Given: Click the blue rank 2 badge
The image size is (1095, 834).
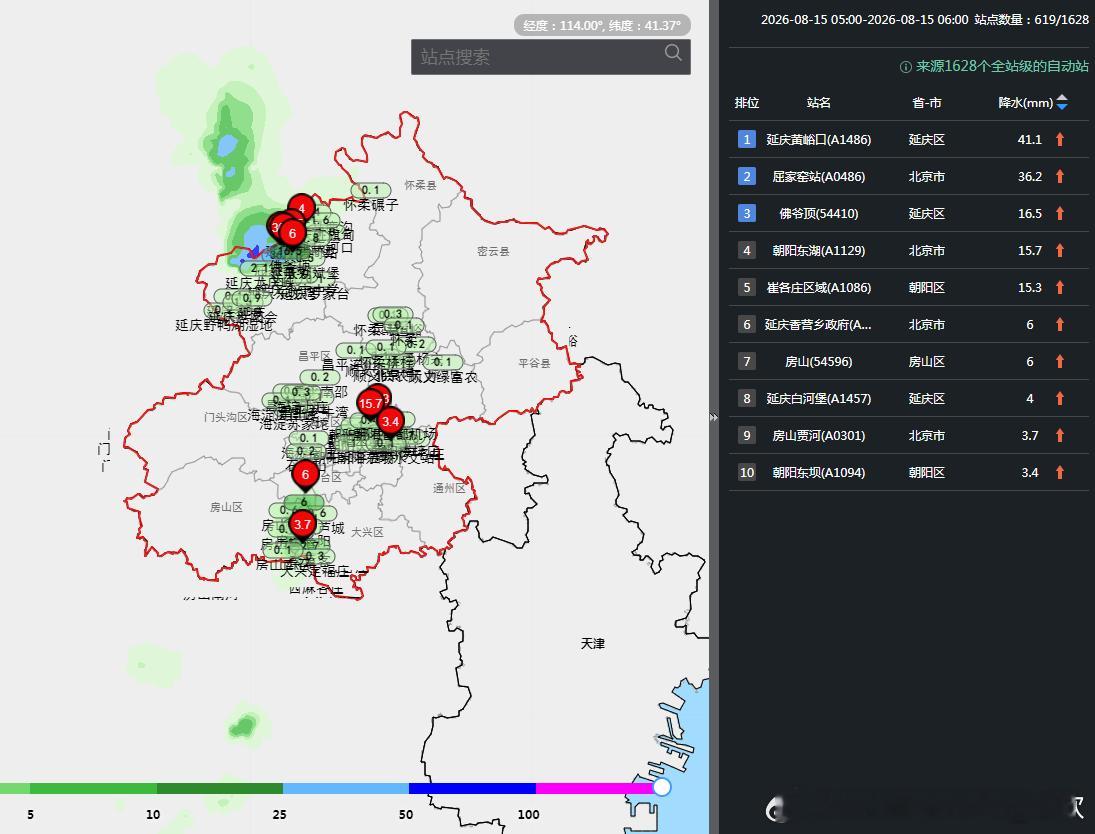Looking at the screenshot, I should pos(747,176).
